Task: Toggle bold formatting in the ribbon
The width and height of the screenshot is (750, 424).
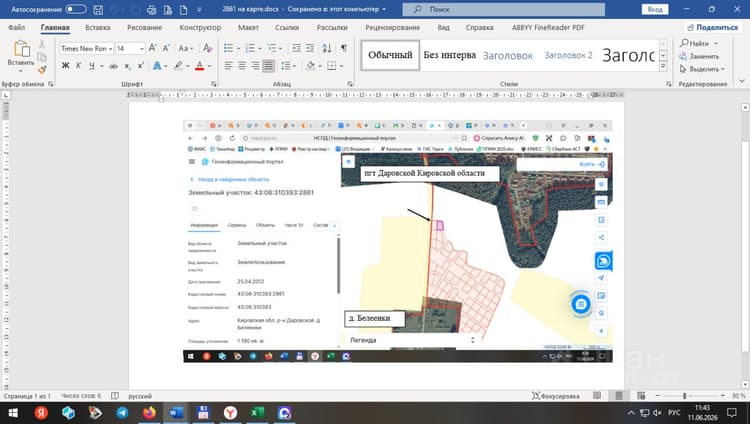Action: click(66, 66)
